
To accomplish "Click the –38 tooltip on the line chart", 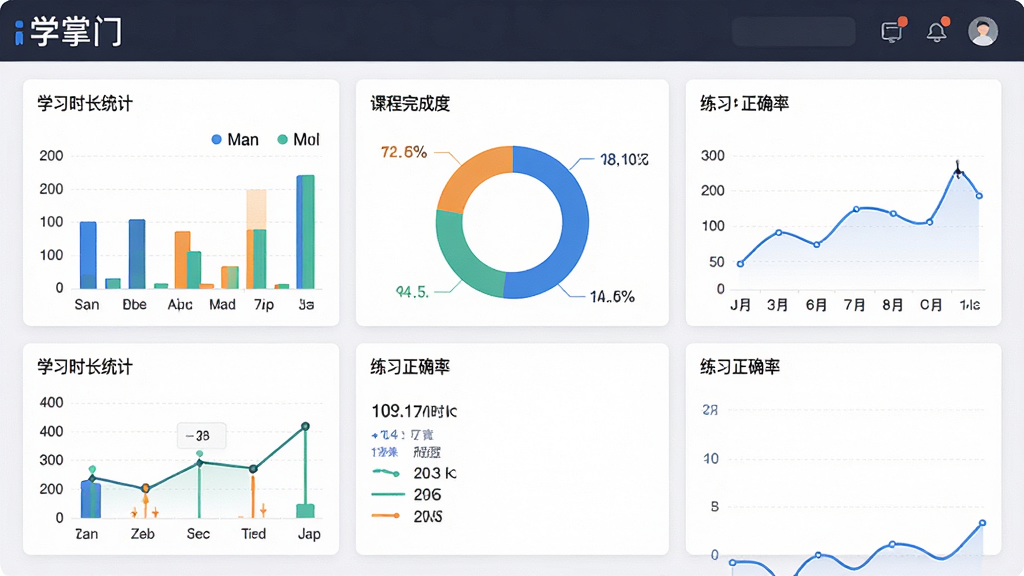I will point(201,436).
